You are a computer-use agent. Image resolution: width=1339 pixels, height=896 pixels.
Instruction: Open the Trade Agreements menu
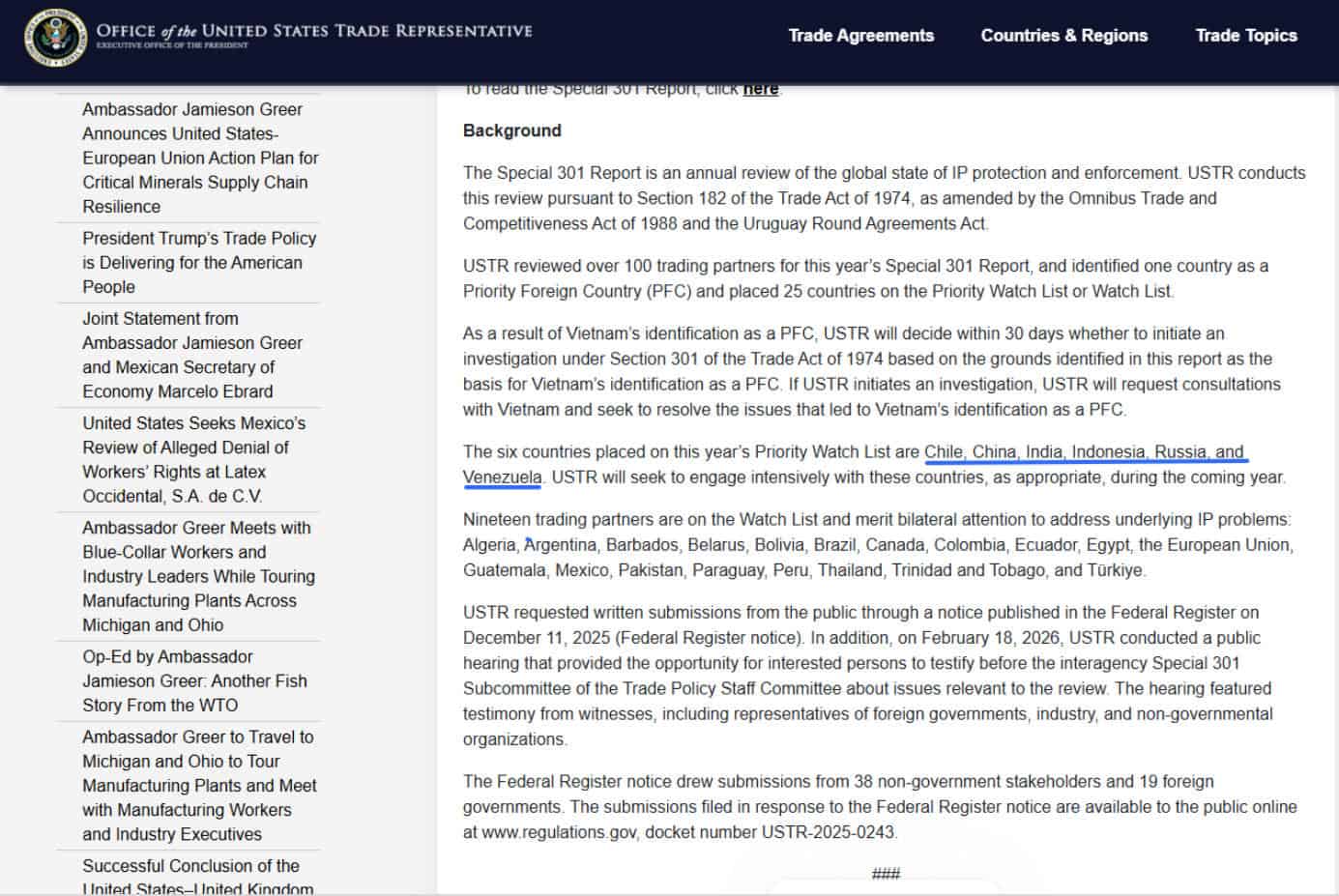pyautogui.click(x=861, y=36)
